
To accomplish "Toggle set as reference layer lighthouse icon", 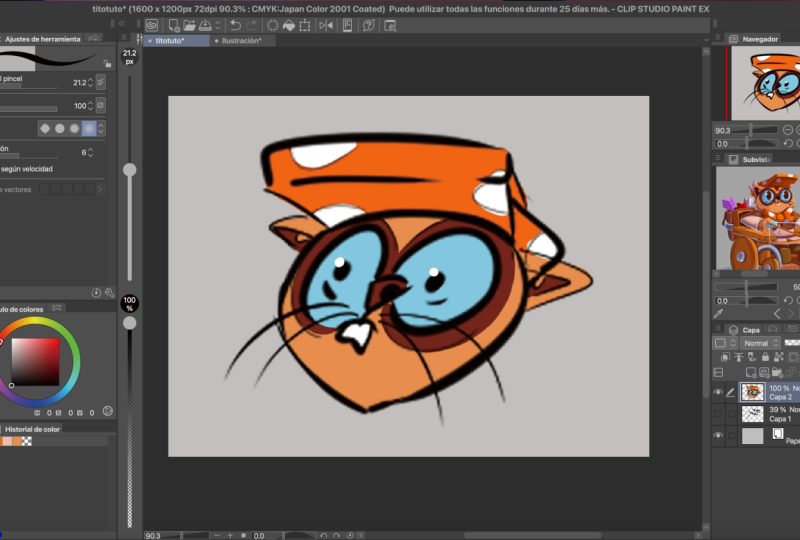I will (x=738, y=357).
